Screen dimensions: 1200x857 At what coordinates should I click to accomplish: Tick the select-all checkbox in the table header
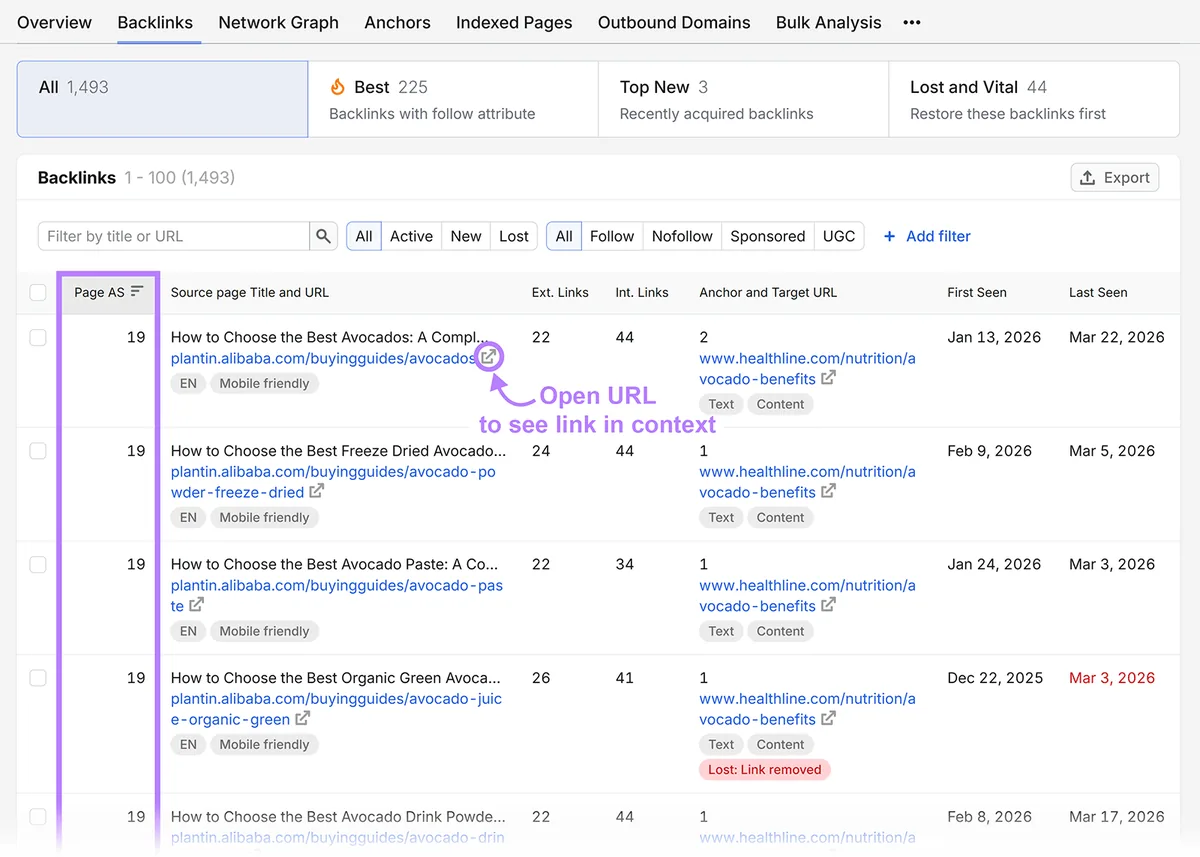tap(38, 292)
